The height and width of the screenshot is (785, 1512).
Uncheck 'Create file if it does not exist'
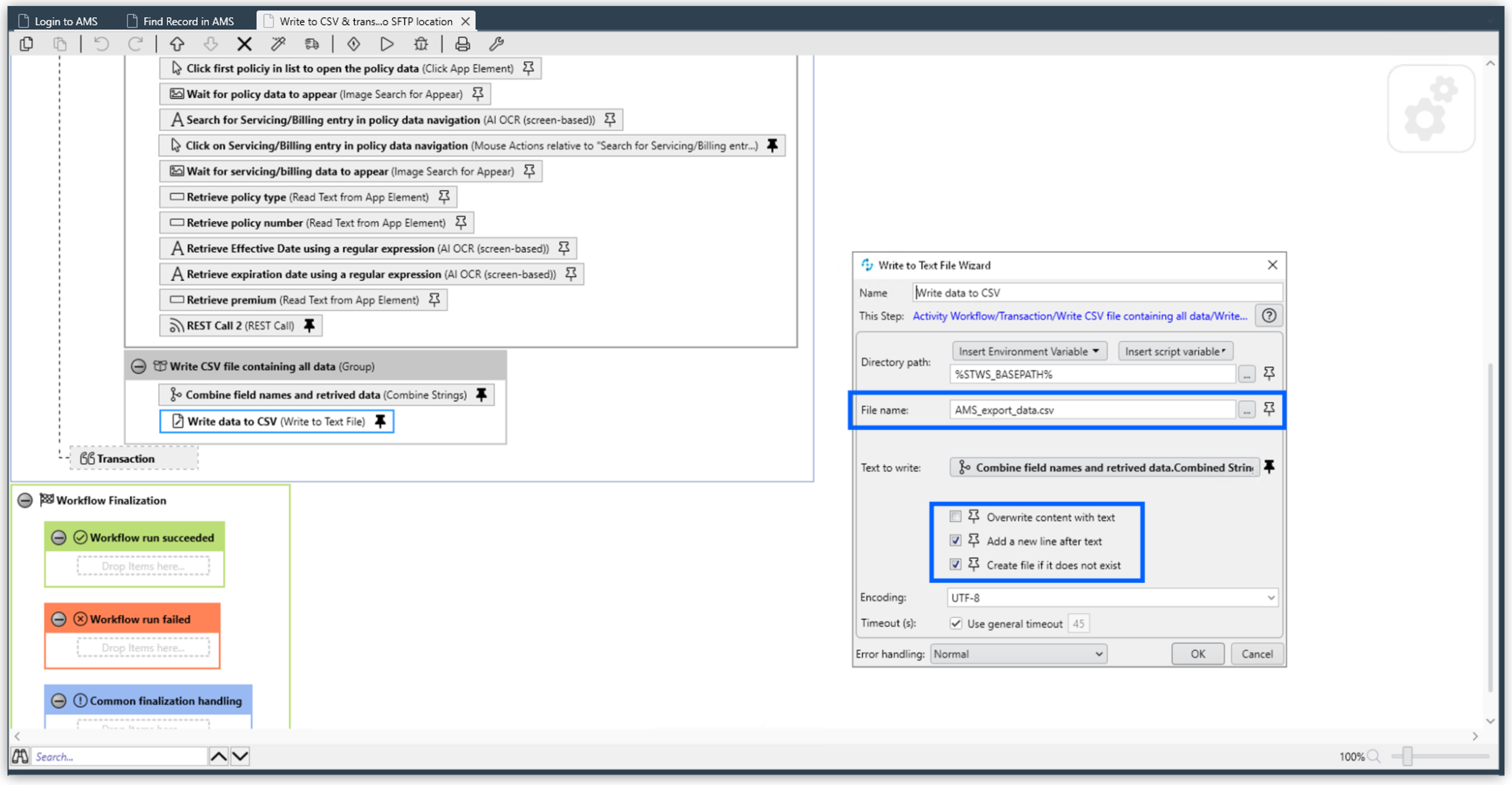956,564
